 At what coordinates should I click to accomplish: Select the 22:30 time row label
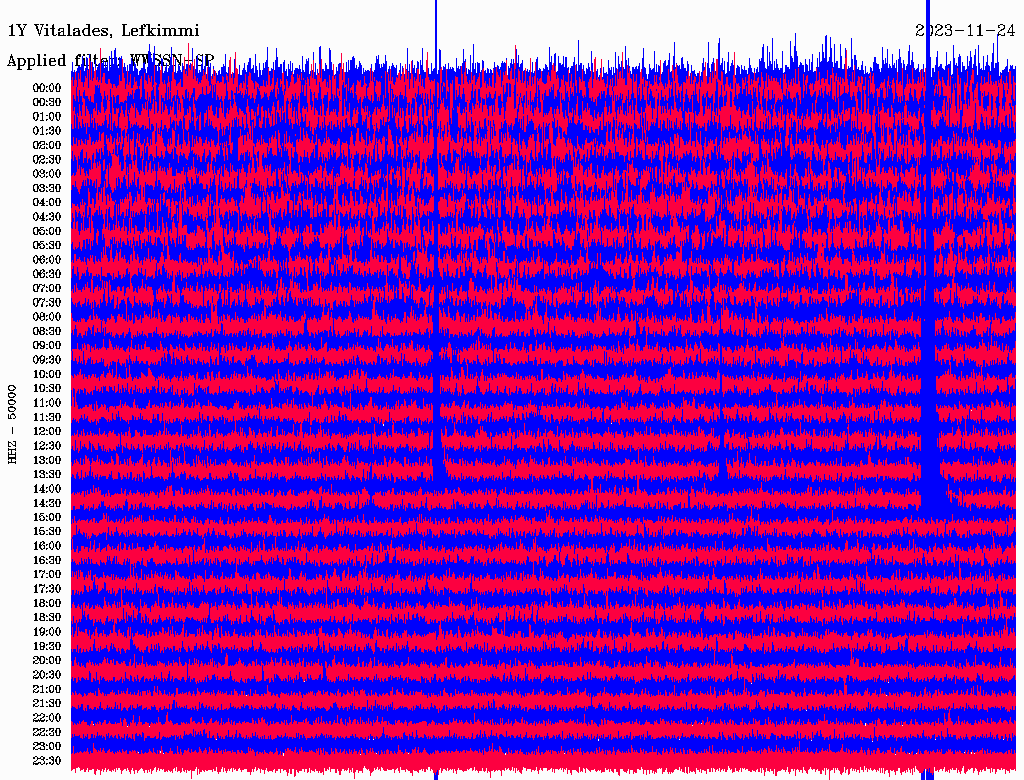point(47,732)
